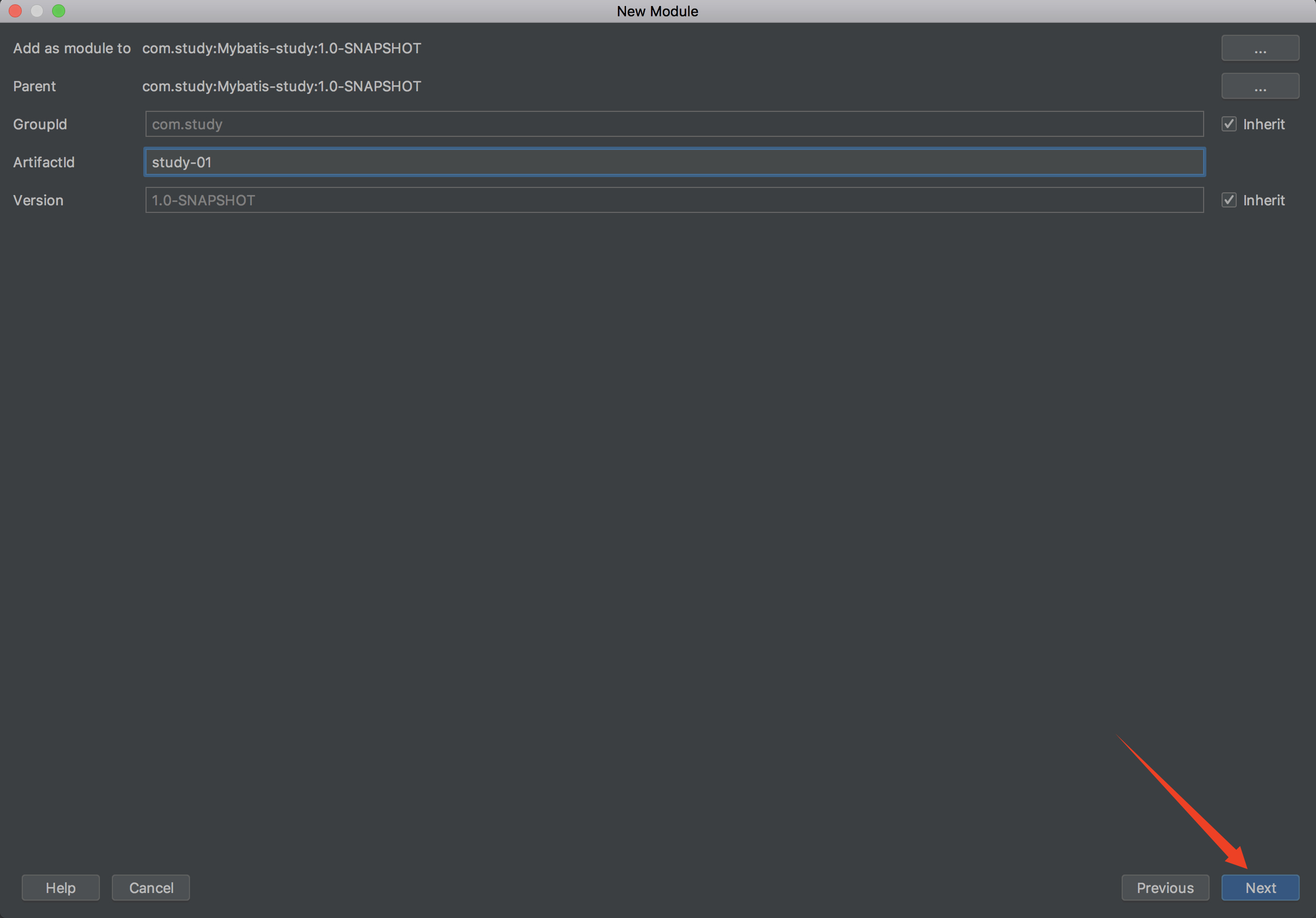Open the Parent browse ellipsis button

click(1260, 86)
